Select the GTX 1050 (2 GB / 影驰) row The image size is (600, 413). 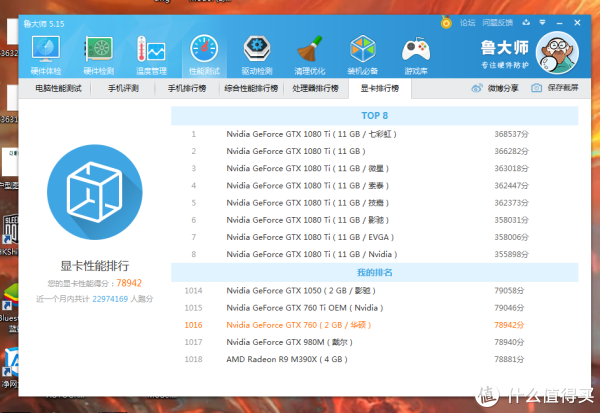(x=374, y=291)
